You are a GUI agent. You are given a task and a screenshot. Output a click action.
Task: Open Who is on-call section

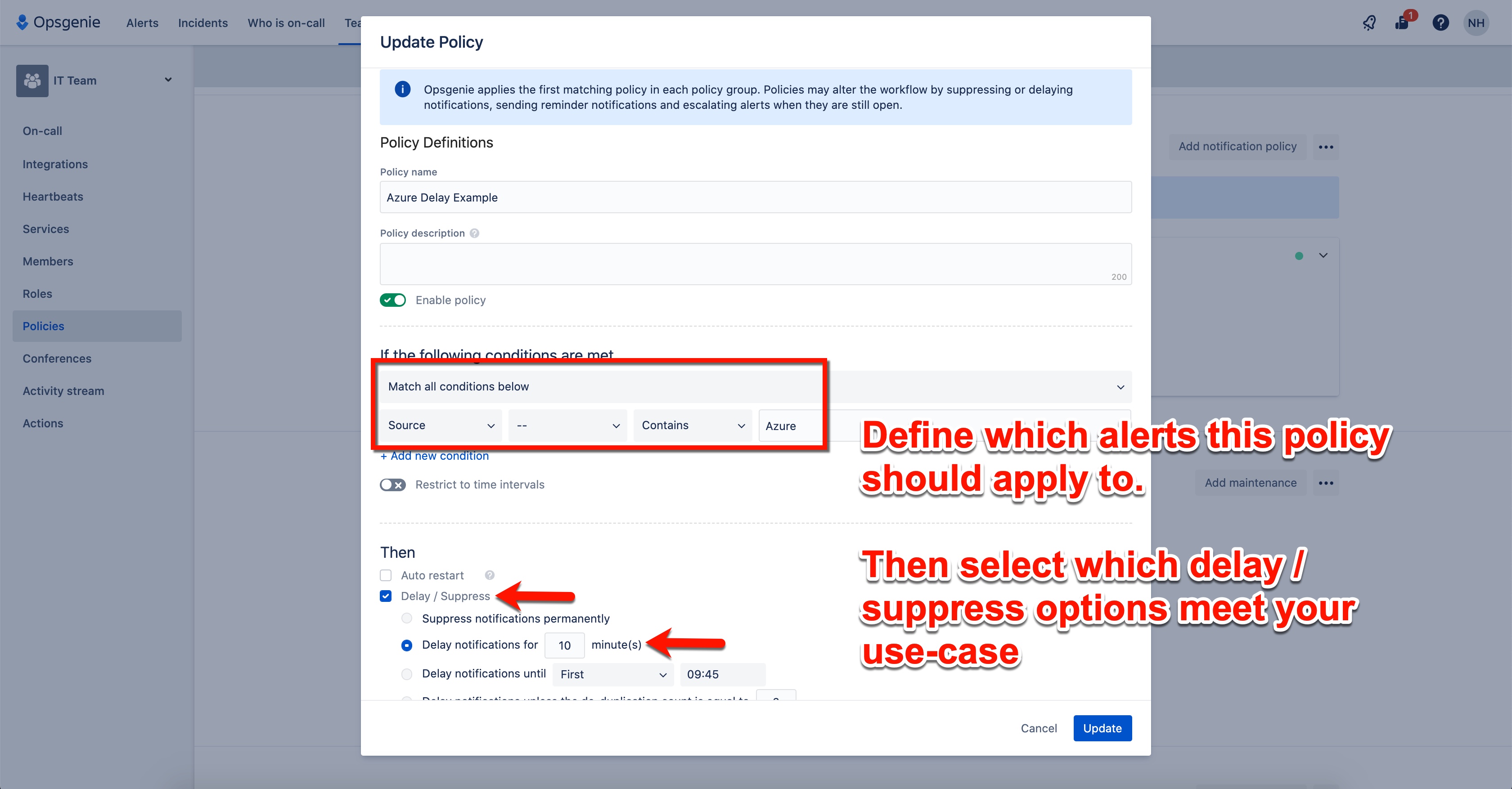286,23
